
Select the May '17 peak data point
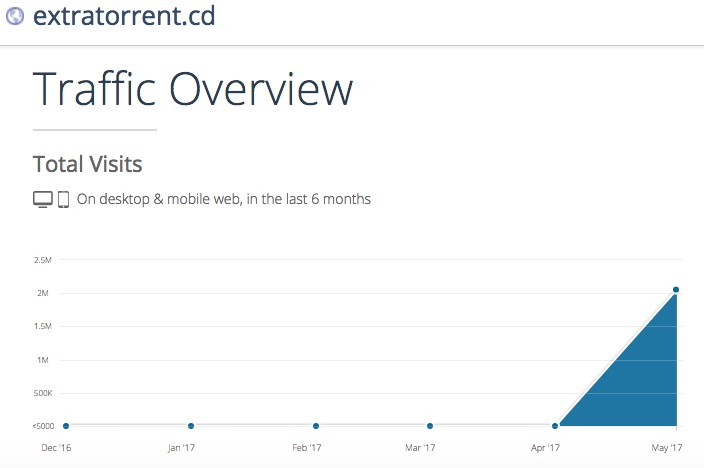click(x=676, y=290)
